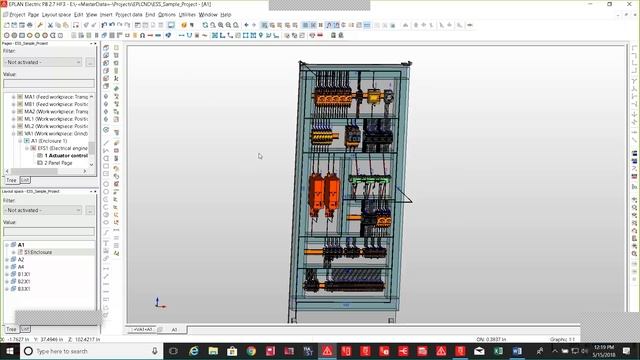
Task: Expand the ML2 (Work workpiece) tree node
Action: point(13,127)
